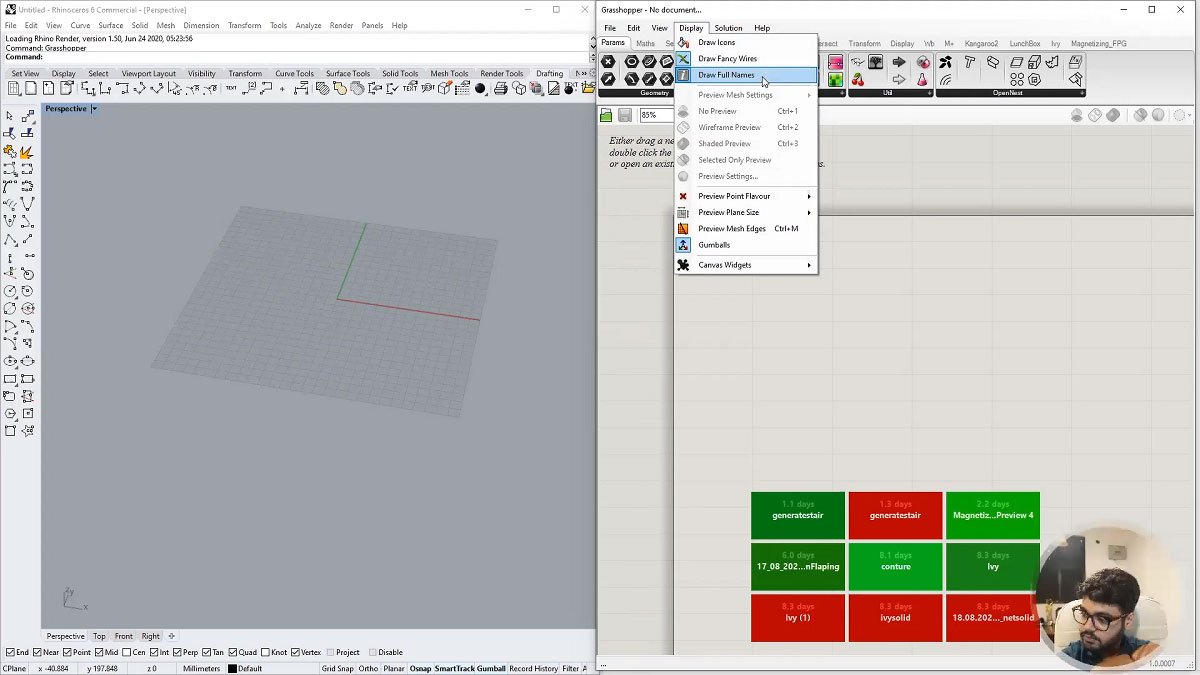The width and height of the screenshot is (1200, 675).
Task: Open the Perspective viewport dropdown arrow
Action: [94, 109]
